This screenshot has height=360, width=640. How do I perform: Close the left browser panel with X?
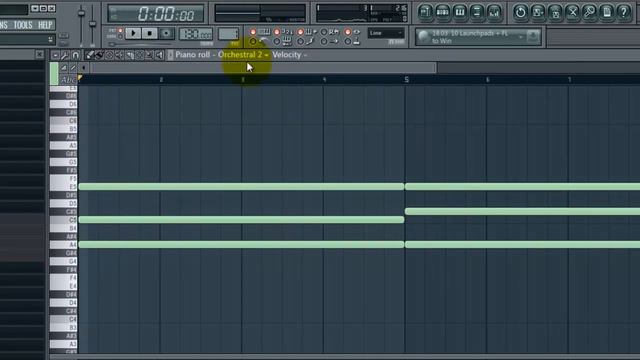tap(40, 54)
